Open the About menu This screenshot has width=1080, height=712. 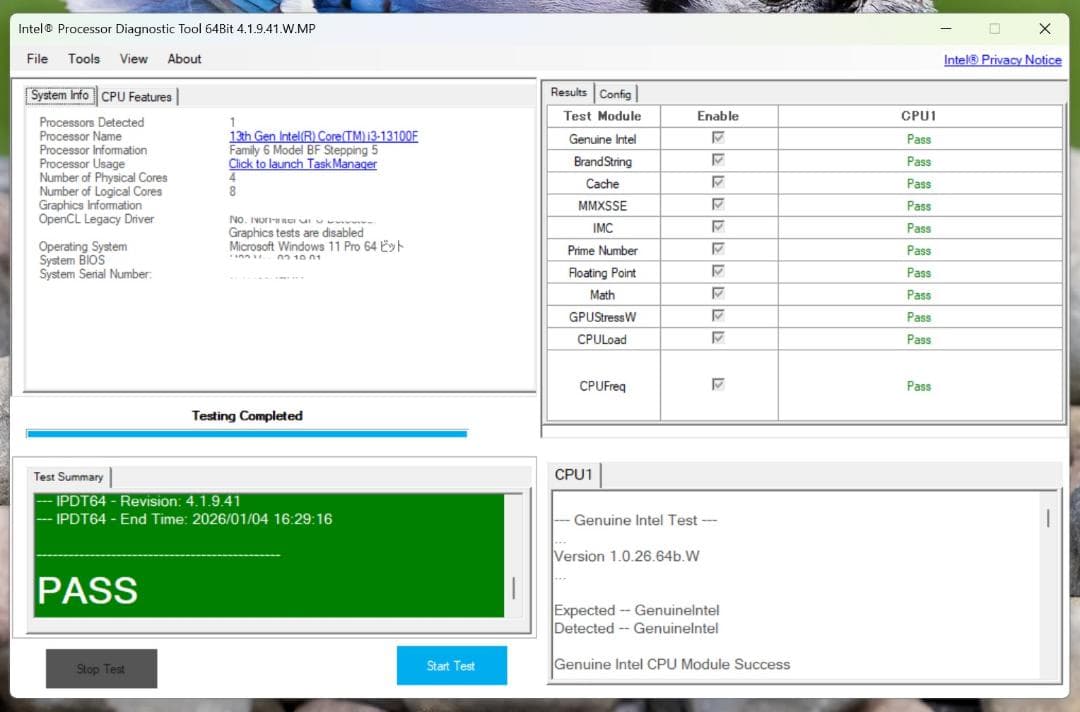pyautogui.click(x=185, y=59)
